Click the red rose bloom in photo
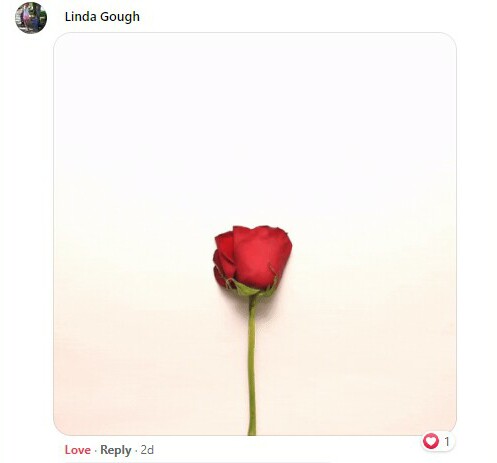The width and height of the screenshot is (497, 463). [252, 257]
